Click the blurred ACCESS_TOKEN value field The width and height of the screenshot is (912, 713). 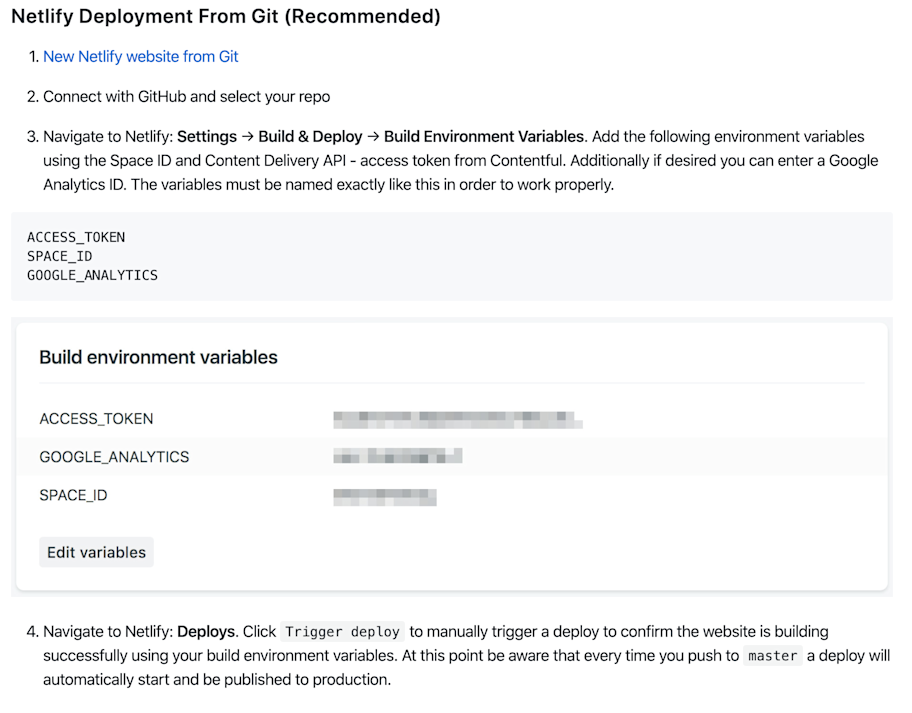[456, 419]
